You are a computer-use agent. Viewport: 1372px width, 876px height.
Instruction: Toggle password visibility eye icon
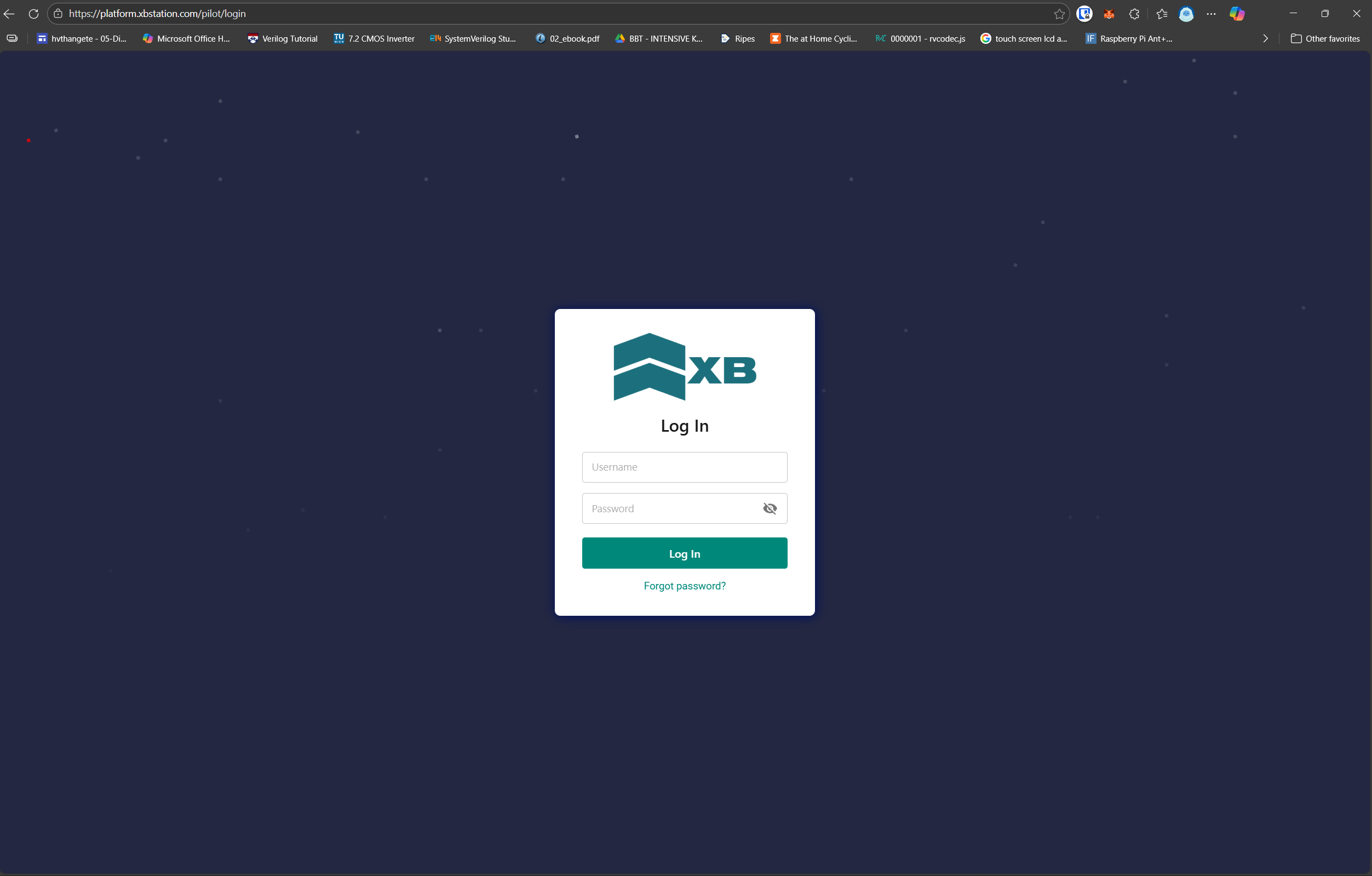[x=769, y=508]
